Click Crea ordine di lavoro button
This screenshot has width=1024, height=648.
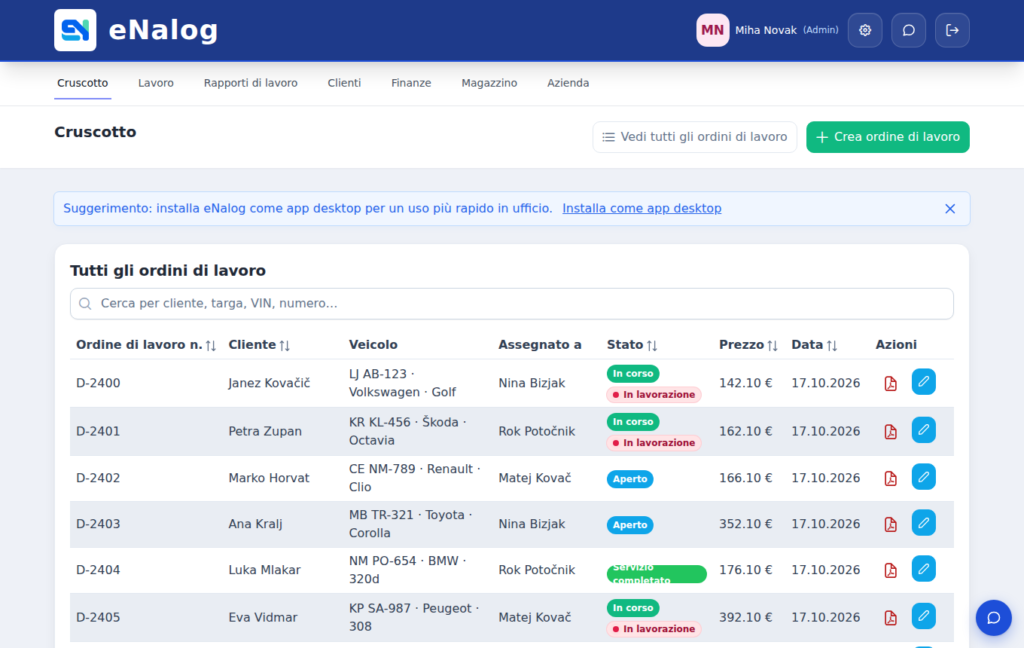click(888, 137)
